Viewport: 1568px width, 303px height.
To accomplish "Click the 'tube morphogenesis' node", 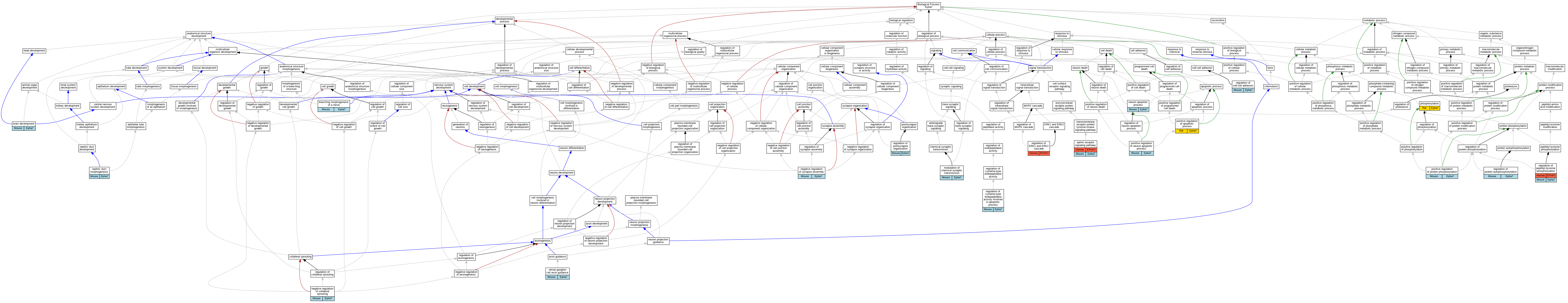I will [148, 86].
